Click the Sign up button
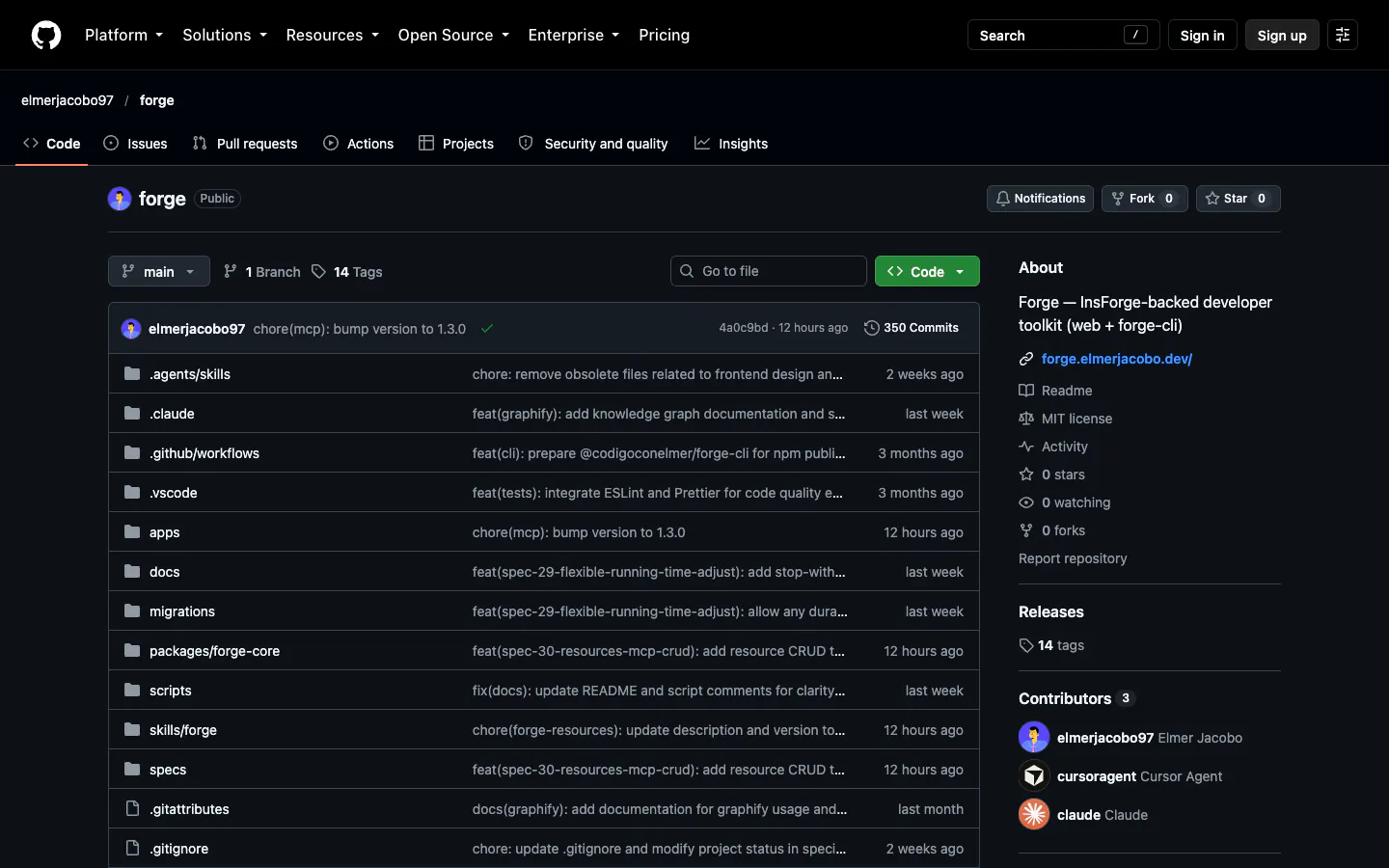Viewport: 1389px width, 868px height. (1282, 35)
